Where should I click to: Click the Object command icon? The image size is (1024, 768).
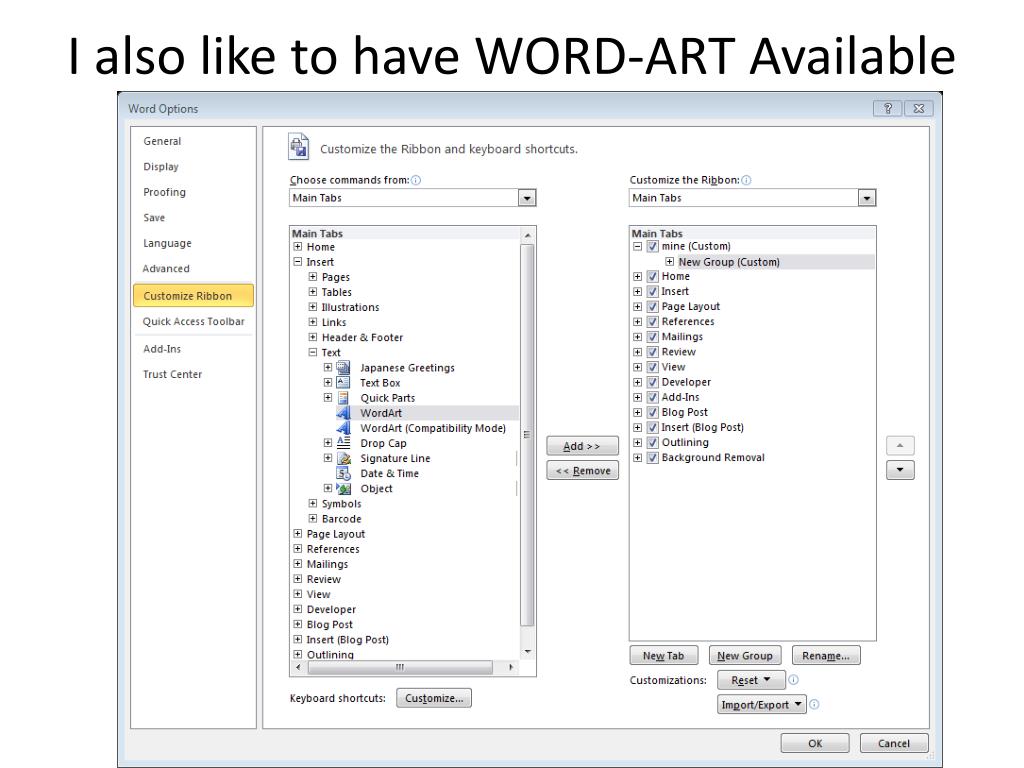coord(344,488)
